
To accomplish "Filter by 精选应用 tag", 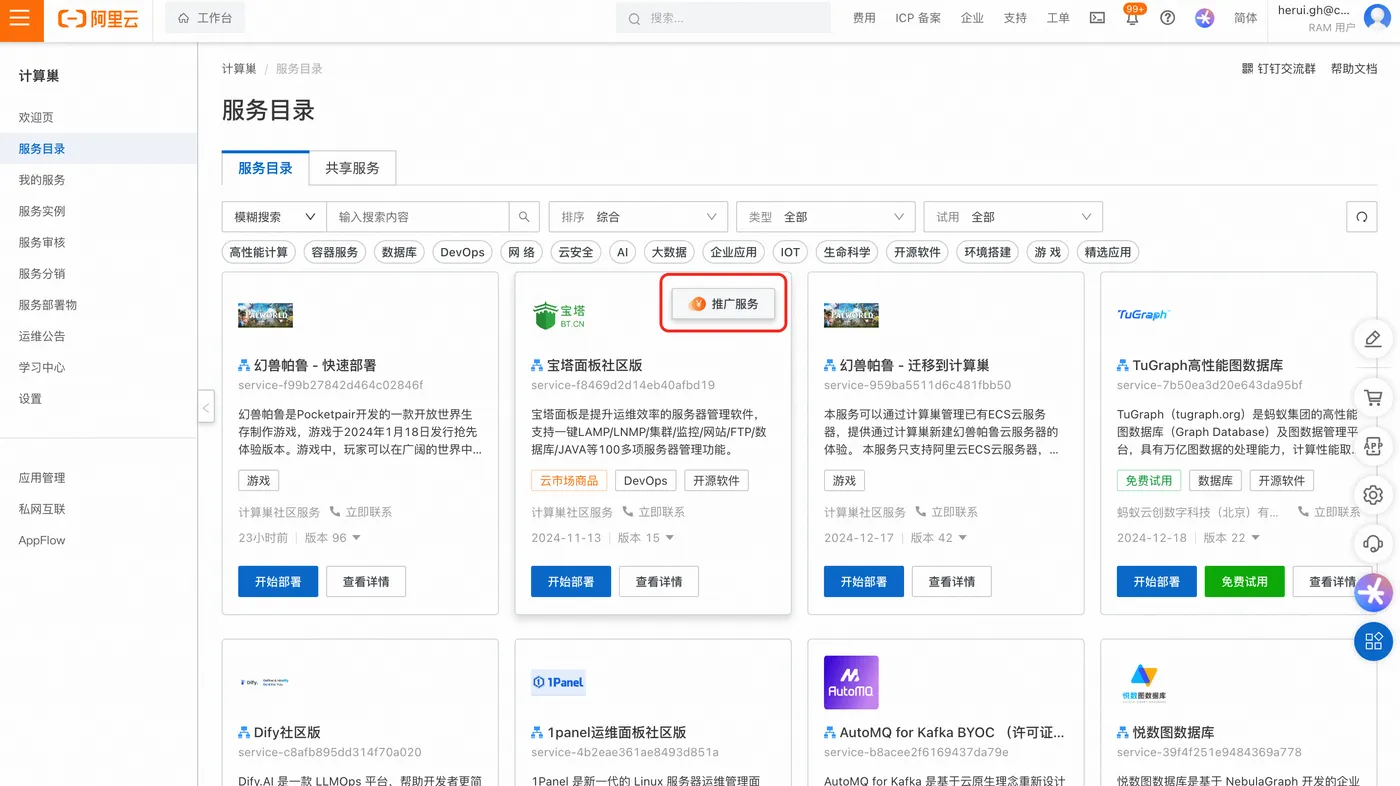I will tap(1108, 252).
